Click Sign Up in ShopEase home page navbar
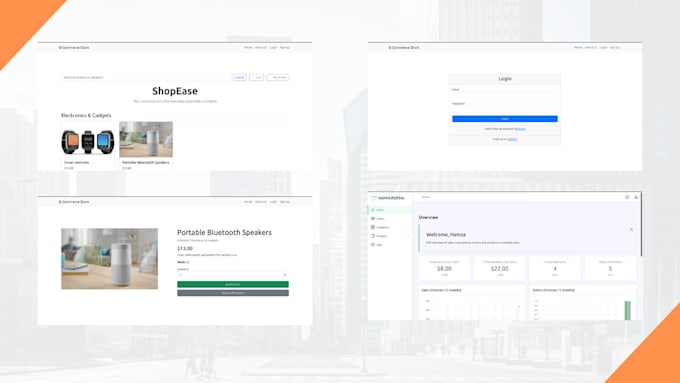This screenshot has height=383, width=680. [x=284, y=47]
